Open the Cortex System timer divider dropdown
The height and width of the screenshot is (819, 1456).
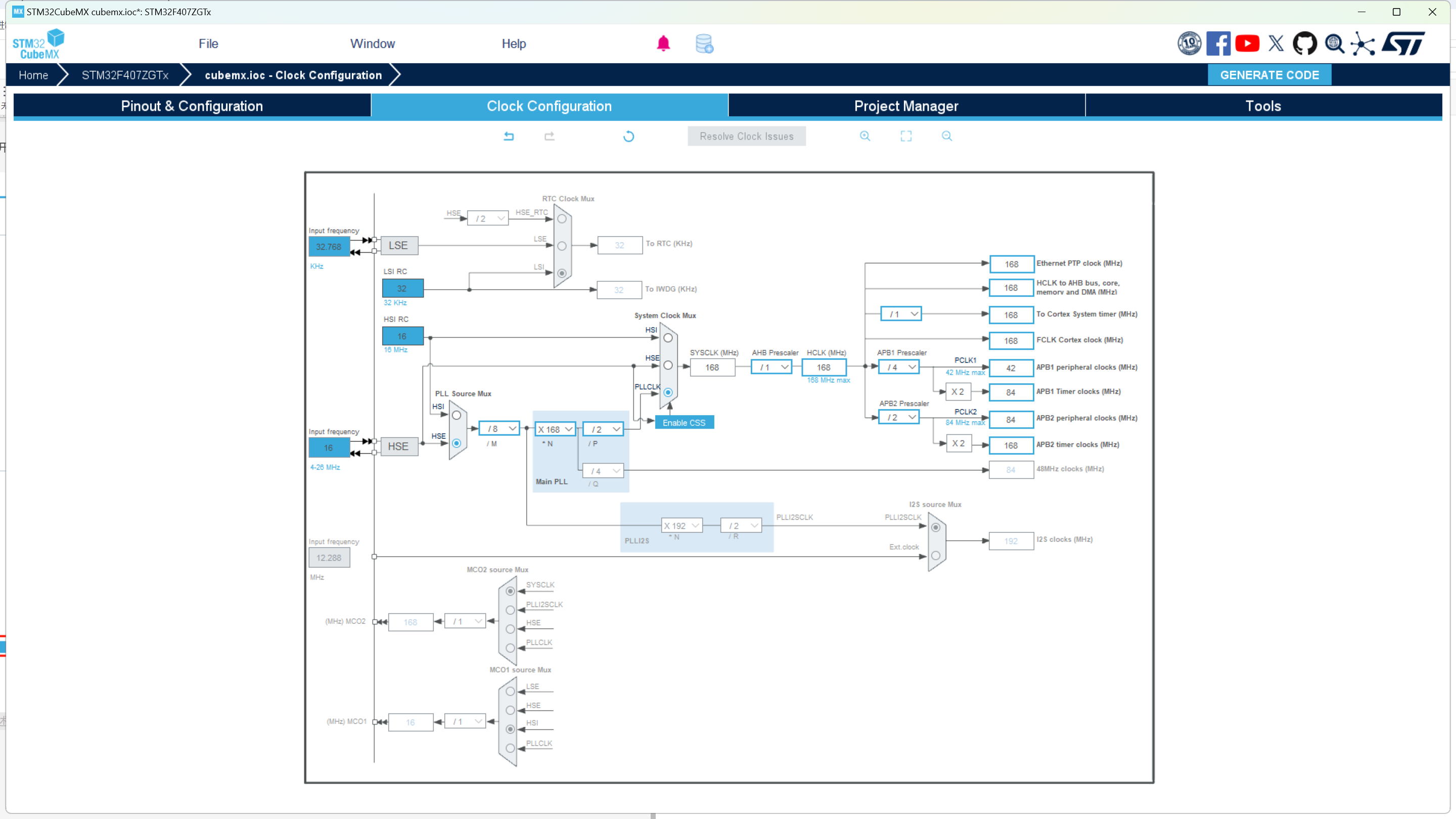tap(901, 313)
